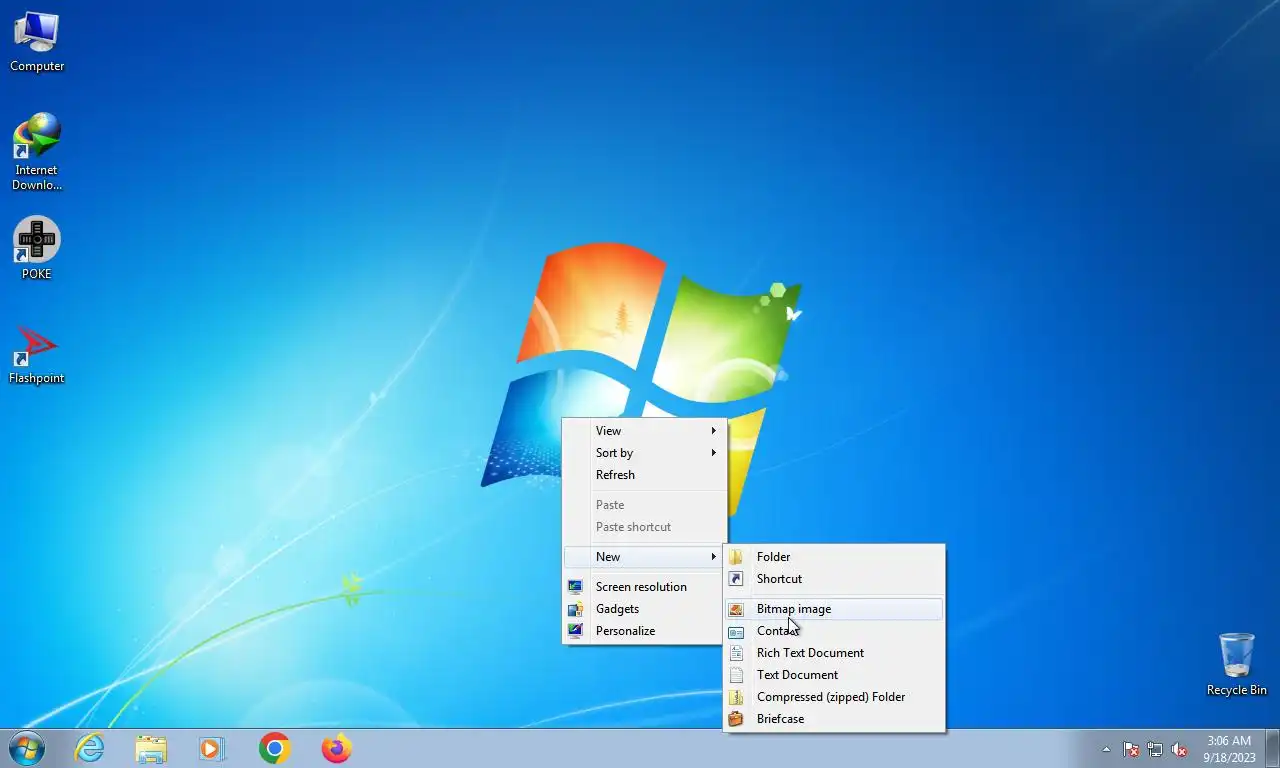
Task: Select the Recycle Bin icon
Action: click(x=1236, y=664)
